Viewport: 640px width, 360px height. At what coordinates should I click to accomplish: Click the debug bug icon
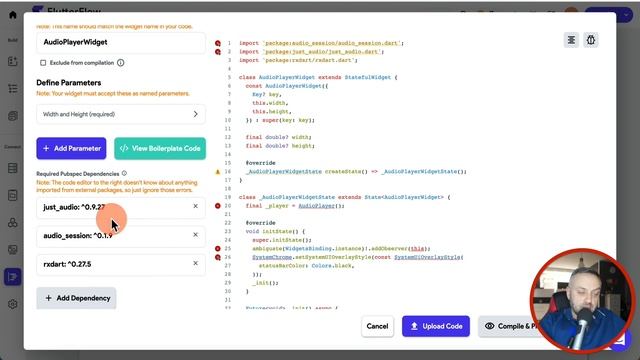pyautogui.click(x=591, y=40)
